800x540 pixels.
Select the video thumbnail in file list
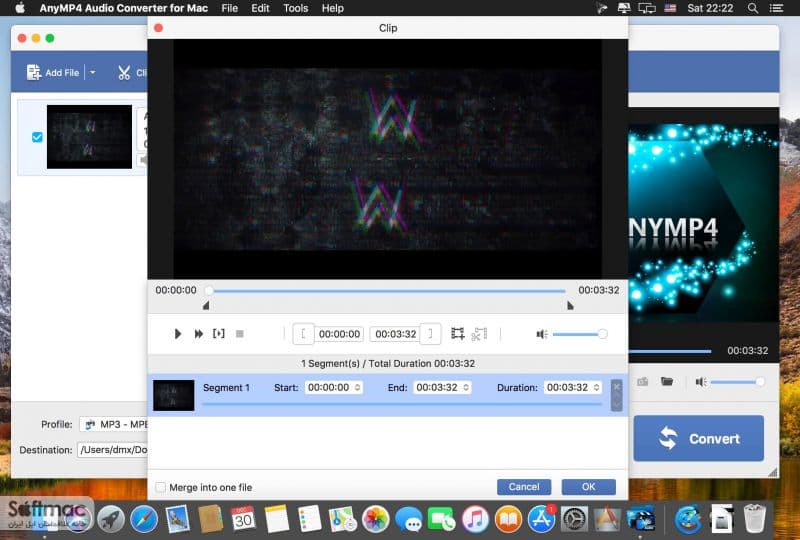(89, 137)
